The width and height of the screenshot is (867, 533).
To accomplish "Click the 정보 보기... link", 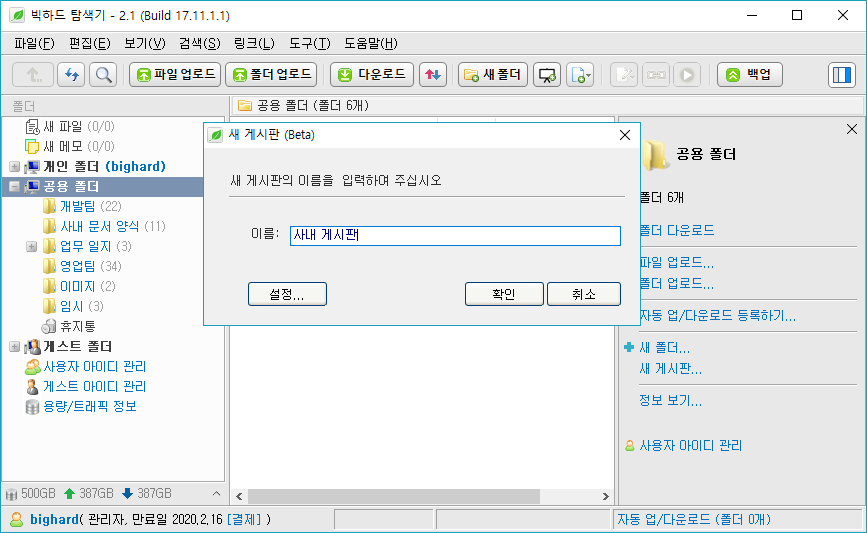I will pos(671,401).
